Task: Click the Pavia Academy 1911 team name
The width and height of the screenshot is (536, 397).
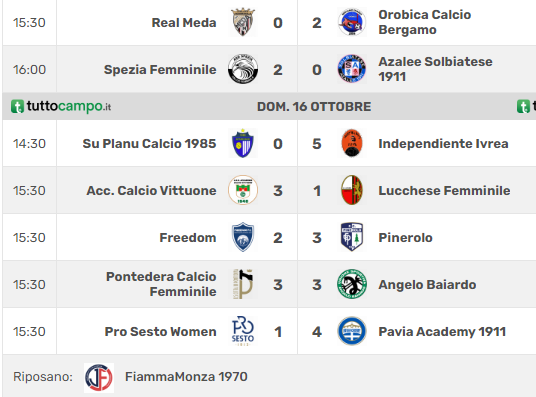Action: (x=442, y=332)
